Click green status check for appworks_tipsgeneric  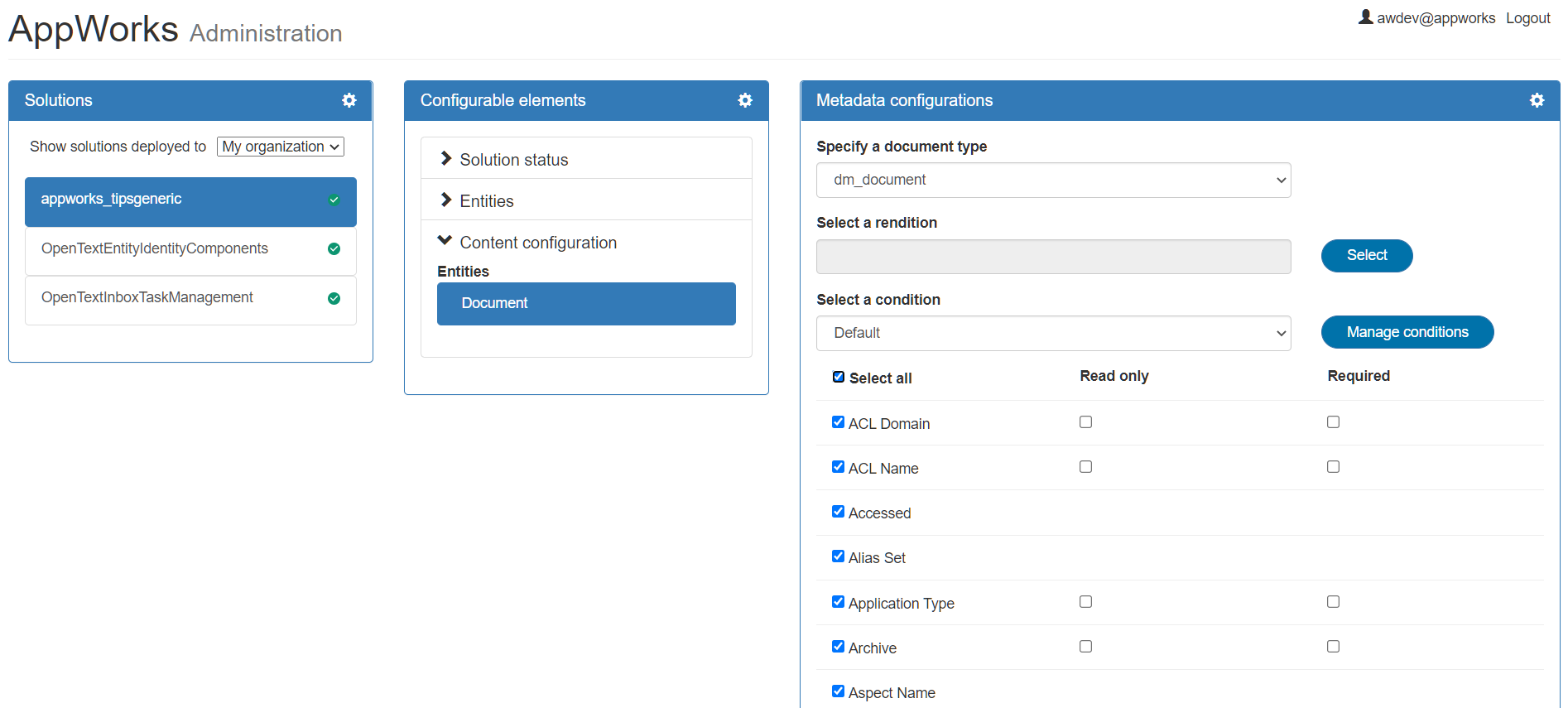334,200
